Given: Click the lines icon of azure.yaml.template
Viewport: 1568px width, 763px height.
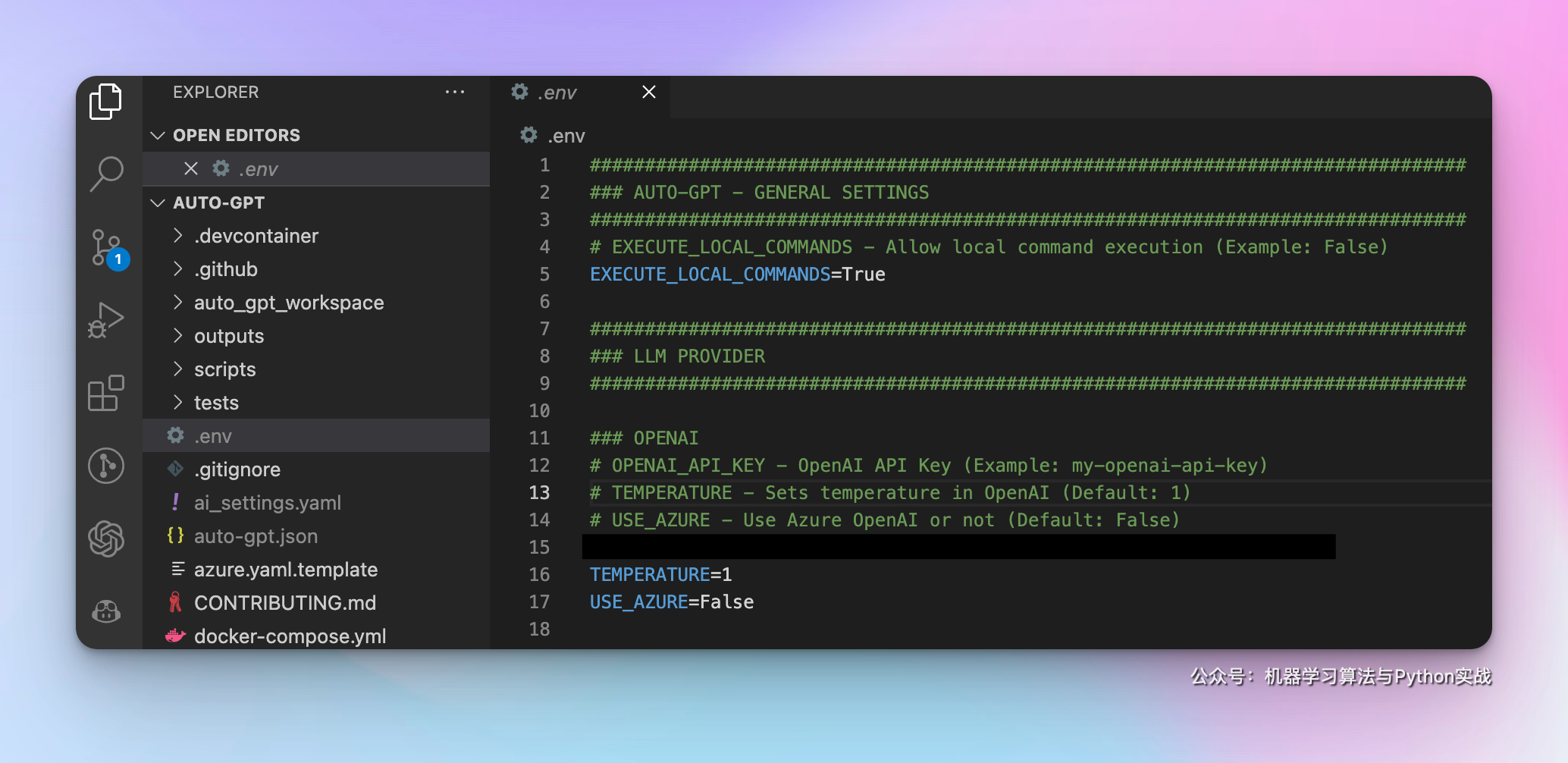Looking at the screenshot, I should 177,569.
